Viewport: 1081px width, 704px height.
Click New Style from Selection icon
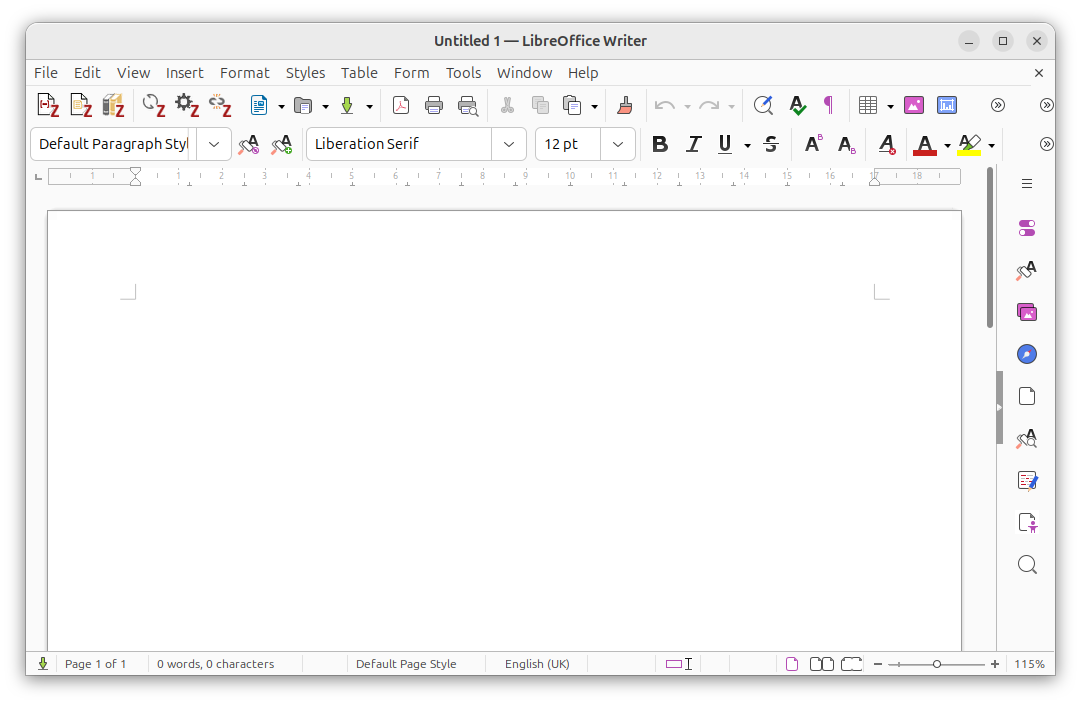click(x=281, y=144)
